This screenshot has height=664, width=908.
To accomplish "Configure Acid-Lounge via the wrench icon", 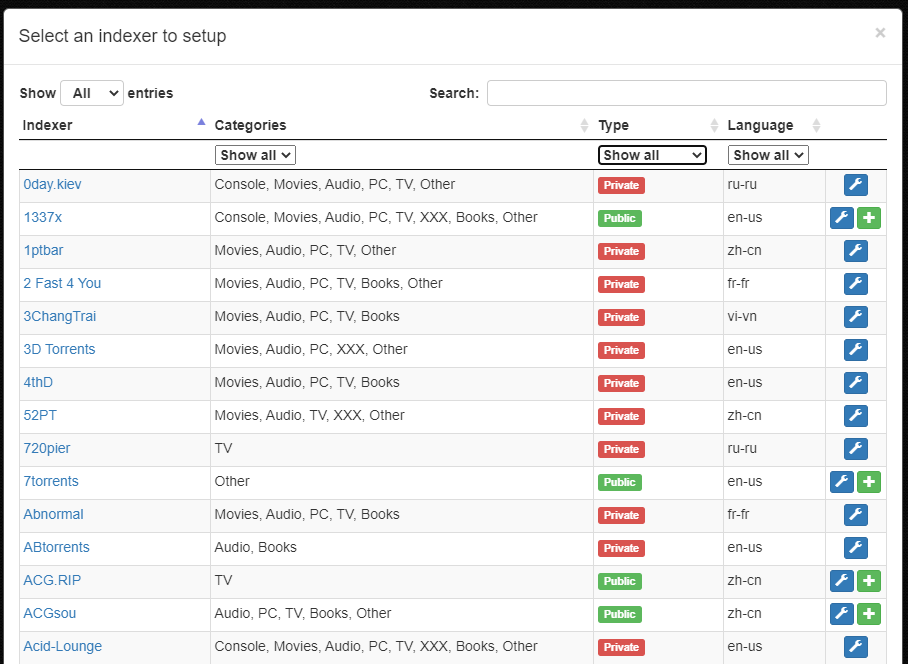I will coord(855,647).
